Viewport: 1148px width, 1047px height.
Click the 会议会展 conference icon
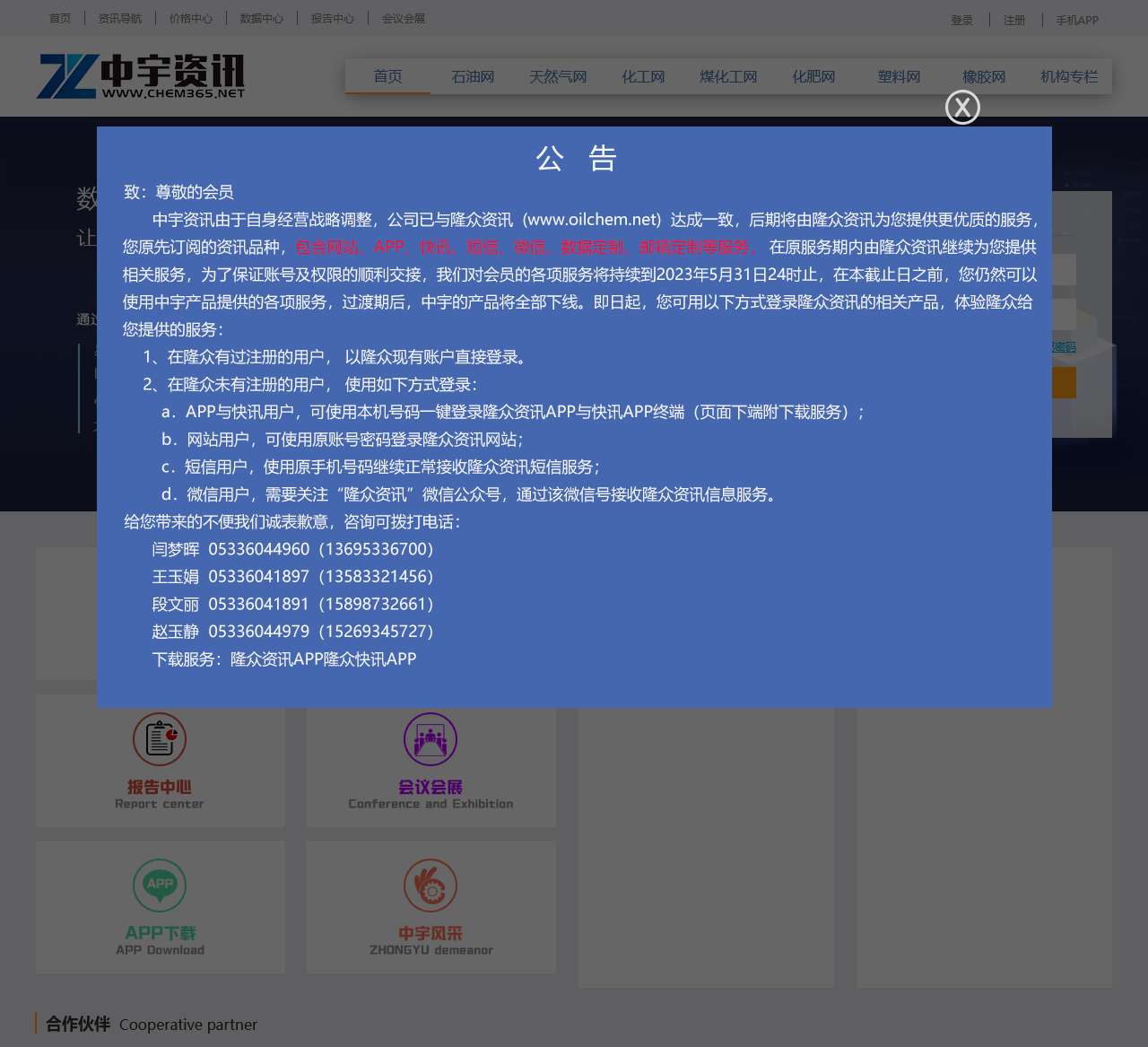tap(430, 739)
